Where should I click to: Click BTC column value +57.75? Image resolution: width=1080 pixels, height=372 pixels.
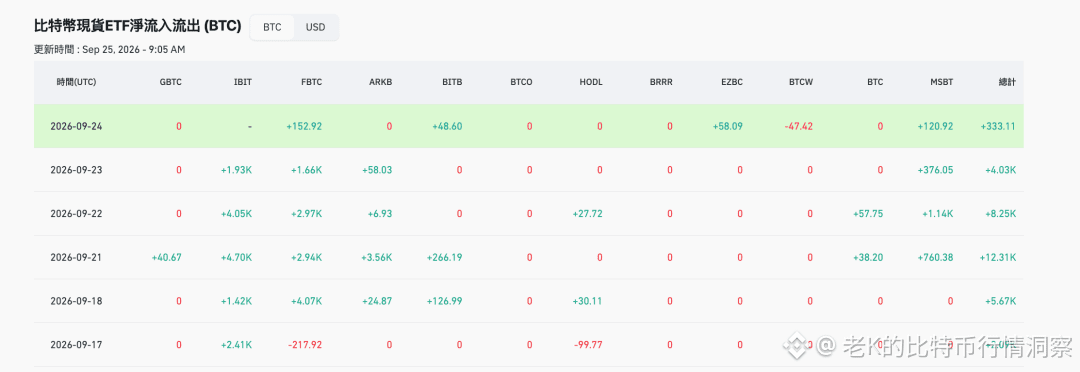tap(868, 214)
